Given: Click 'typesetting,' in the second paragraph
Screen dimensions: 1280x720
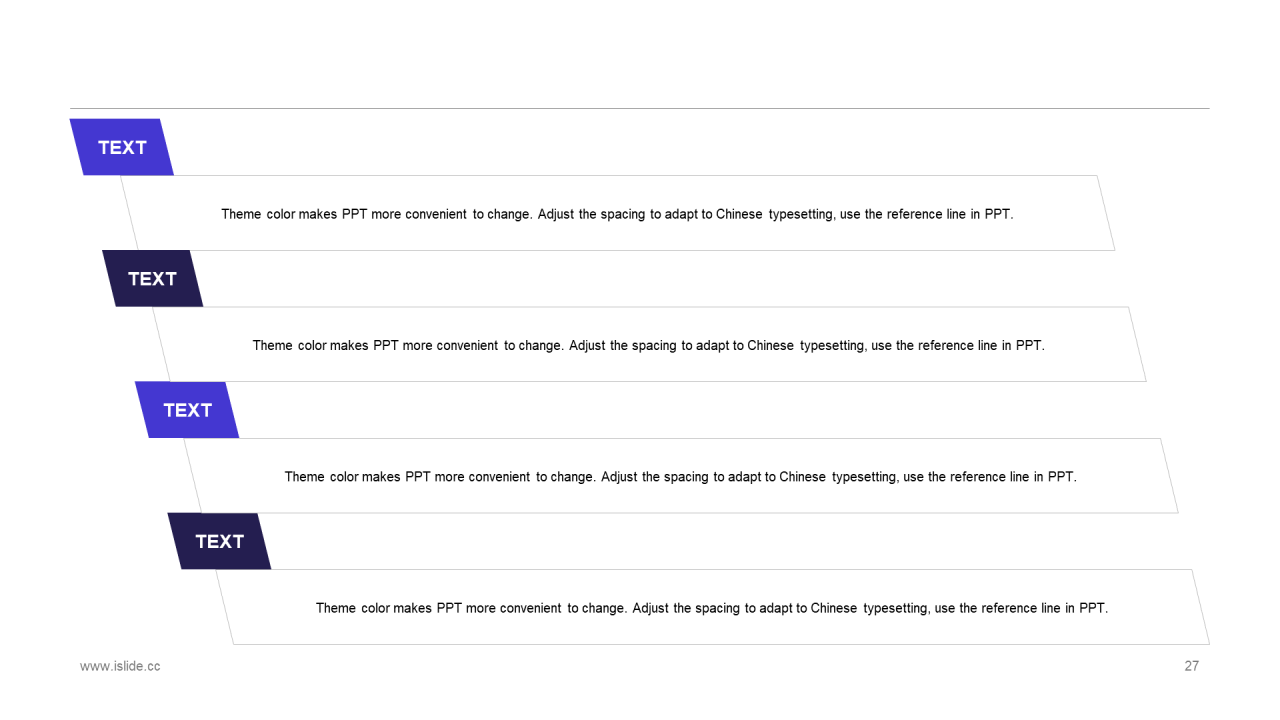Looking at the screenshot, I should 833,346.
